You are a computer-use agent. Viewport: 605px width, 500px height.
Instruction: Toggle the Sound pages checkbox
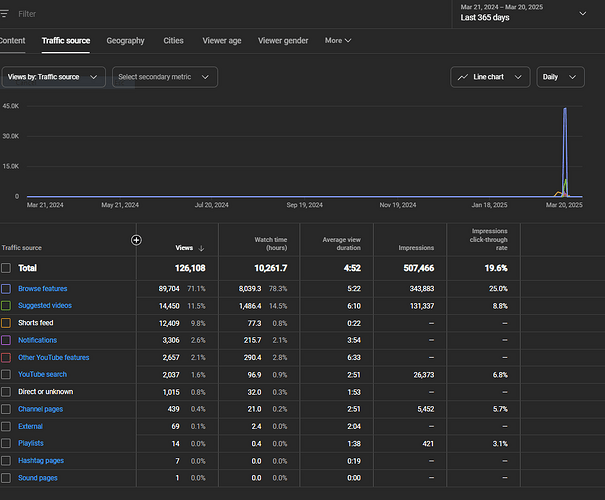(x=6, y=478)
